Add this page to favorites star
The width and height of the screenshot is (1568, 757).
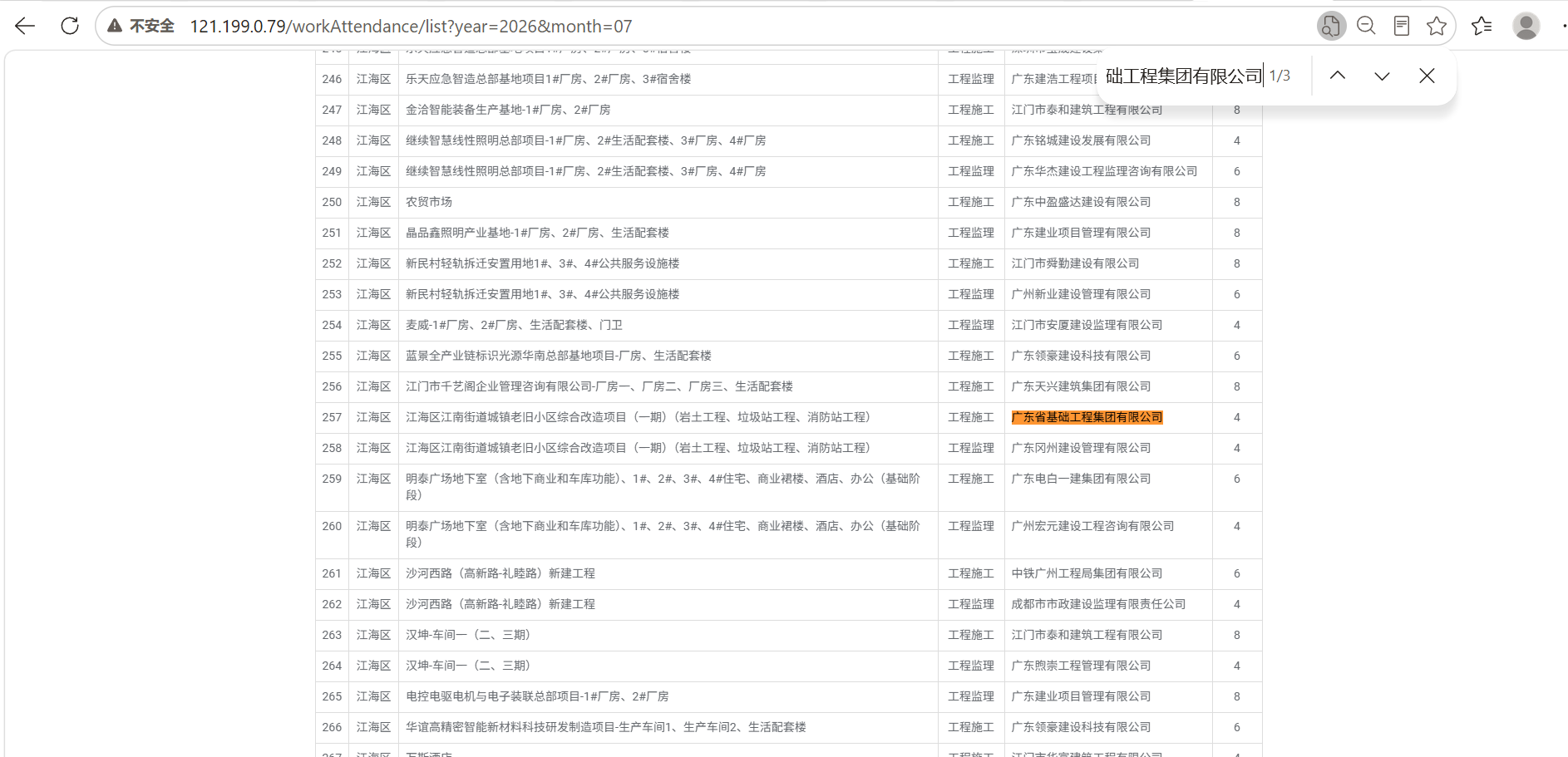[1437, 26]
